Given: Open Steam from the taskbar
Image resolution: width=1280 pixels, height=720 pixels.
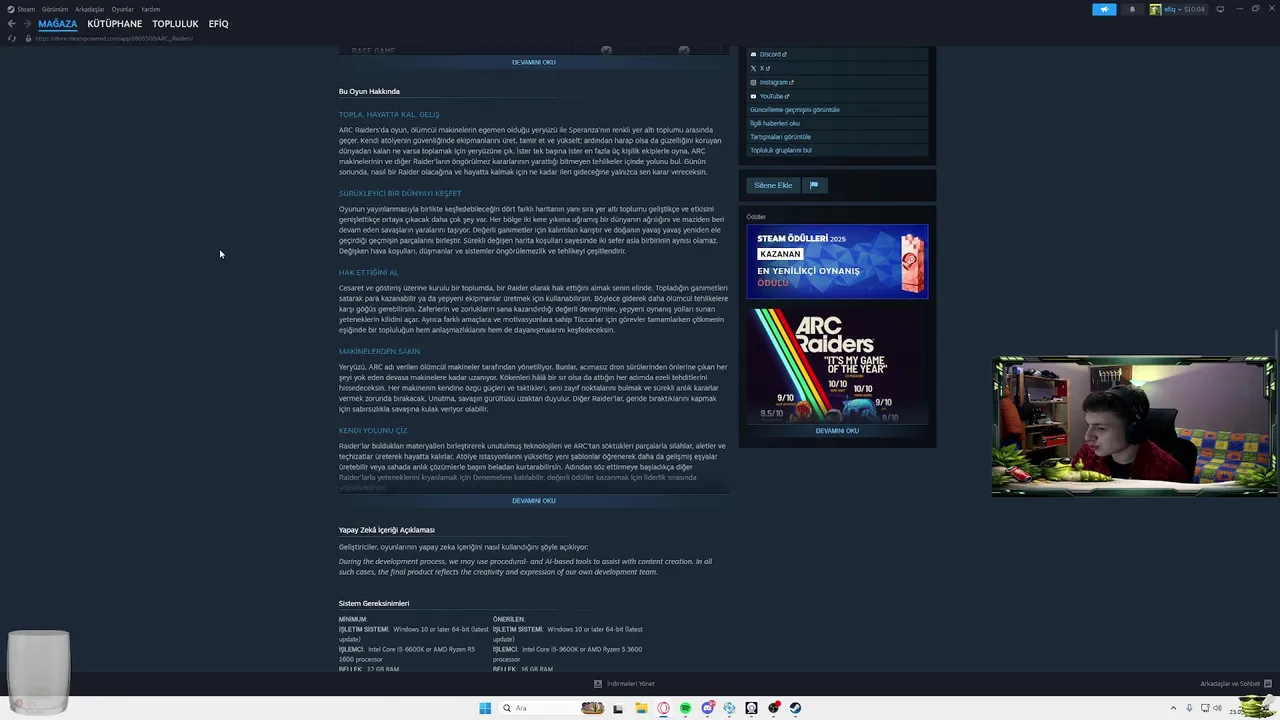Looking at the screenshot, I should [x=795, y=708].
